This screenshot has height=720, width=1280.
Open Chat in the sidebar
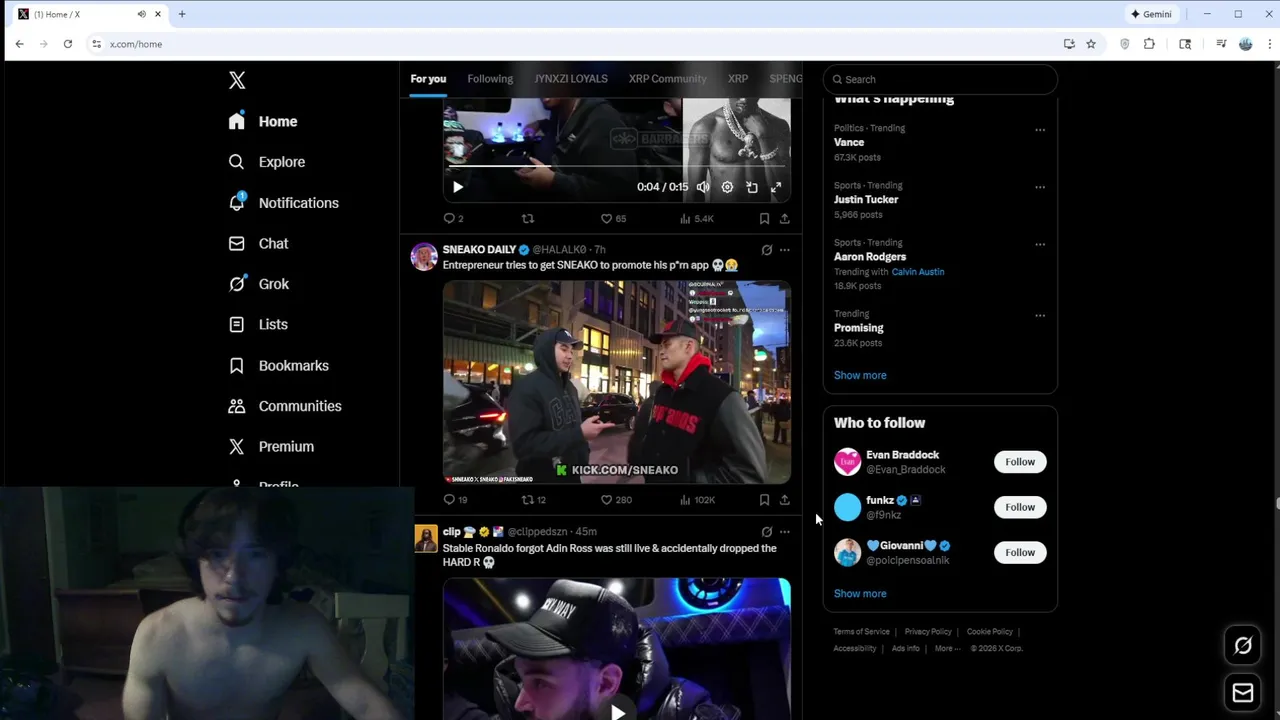tap(258, 244)
